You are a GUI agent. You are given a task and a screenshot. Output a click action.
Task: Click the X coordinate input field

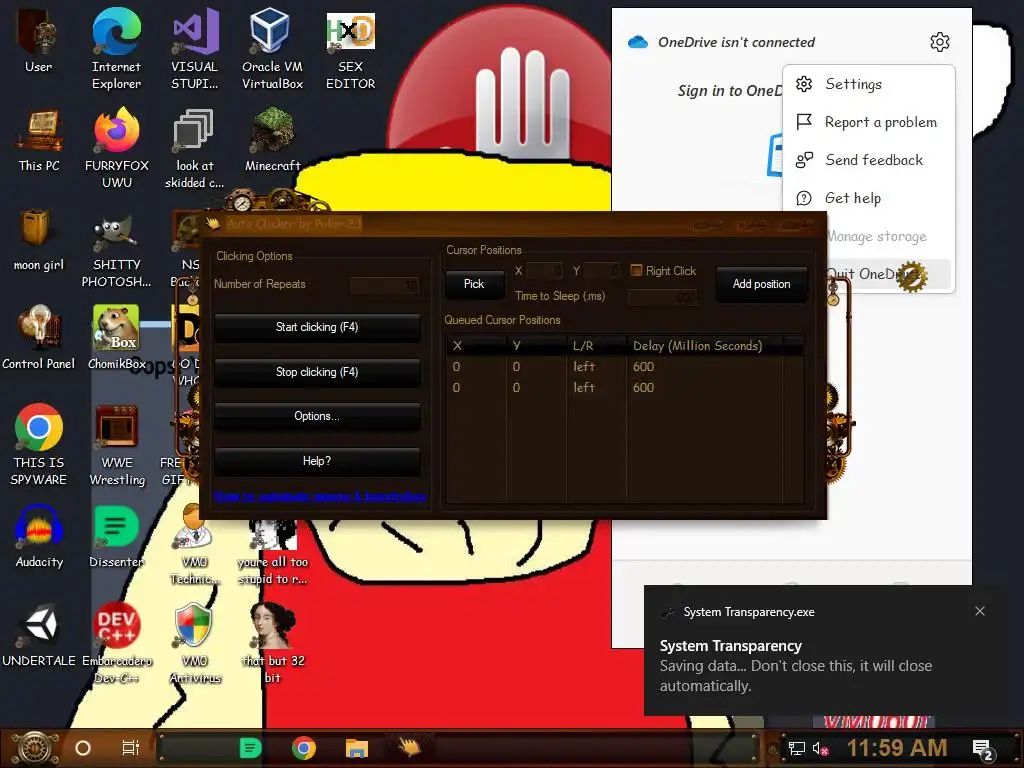[545, 270]
